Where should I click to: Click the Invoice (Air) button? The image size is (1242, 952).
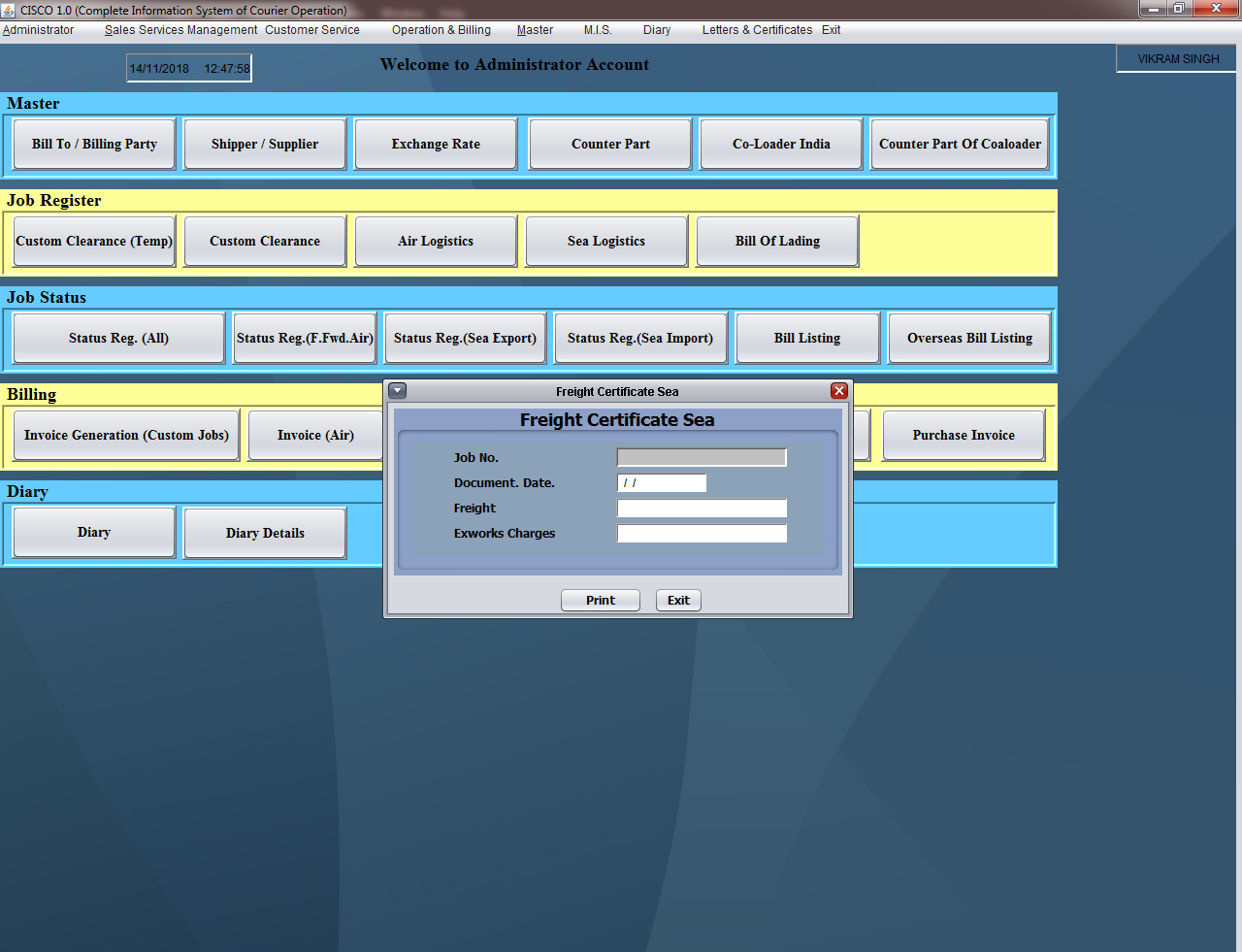[x=315, y=435]
